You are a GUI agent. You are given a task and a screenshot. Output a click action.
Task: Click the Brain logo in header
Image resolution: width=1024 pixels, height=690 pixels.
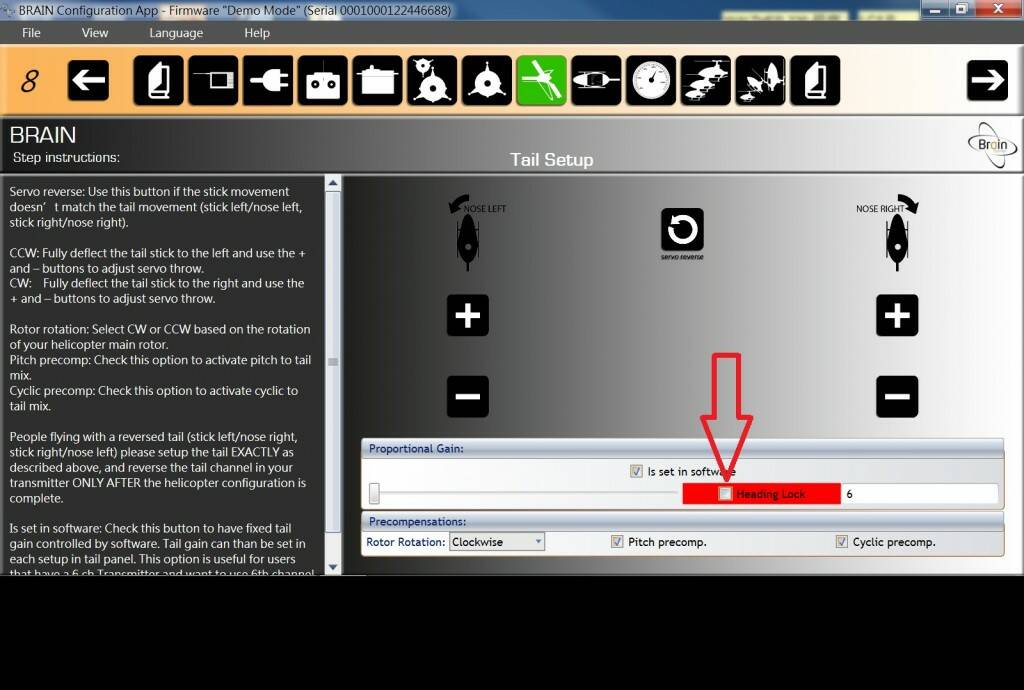[993, 145]
